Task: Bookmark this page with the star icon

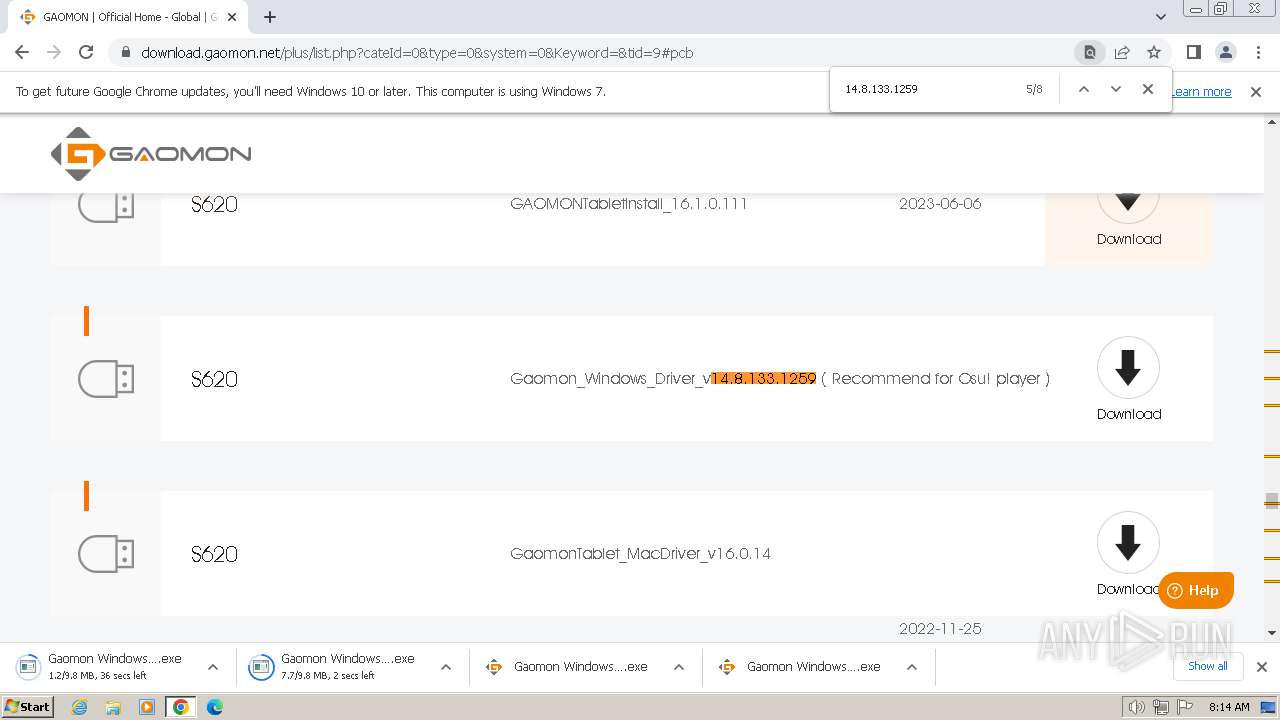Action: click(1154, 52)
